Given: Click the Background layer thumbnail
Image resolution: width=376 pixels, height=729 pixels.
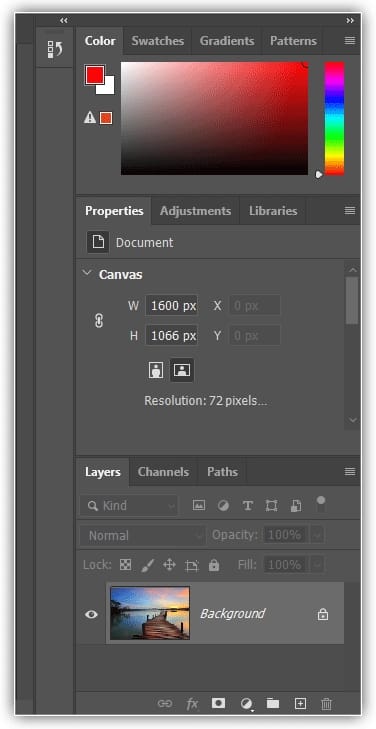Looking at the screenshot, I should click(x=150, y=613).
